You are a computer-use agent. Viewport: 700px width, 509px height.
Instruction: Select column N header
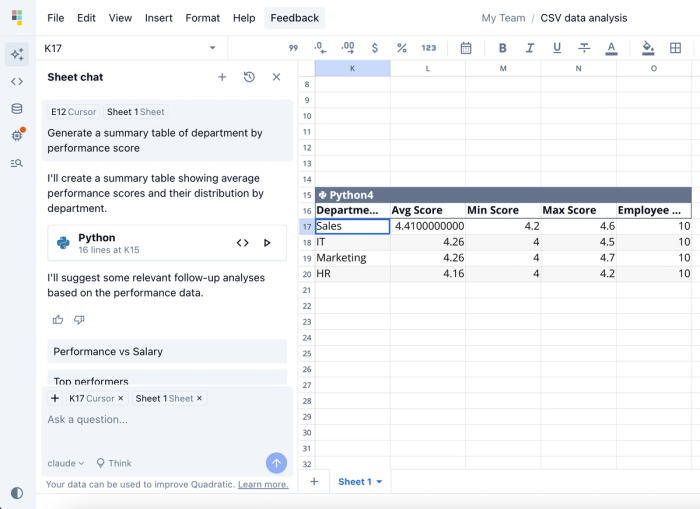tap(579, 68)
